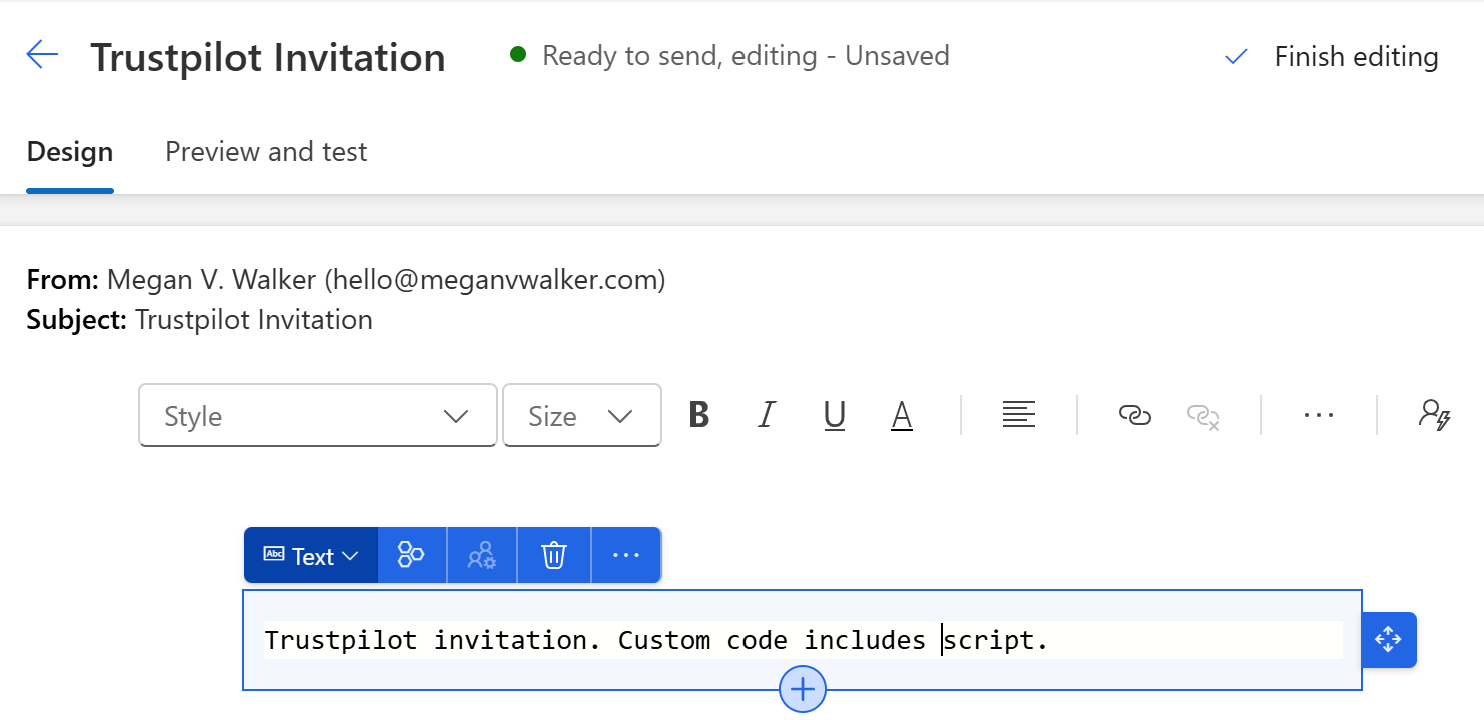
Task: Select the Design tab
Action: (70, 152)
